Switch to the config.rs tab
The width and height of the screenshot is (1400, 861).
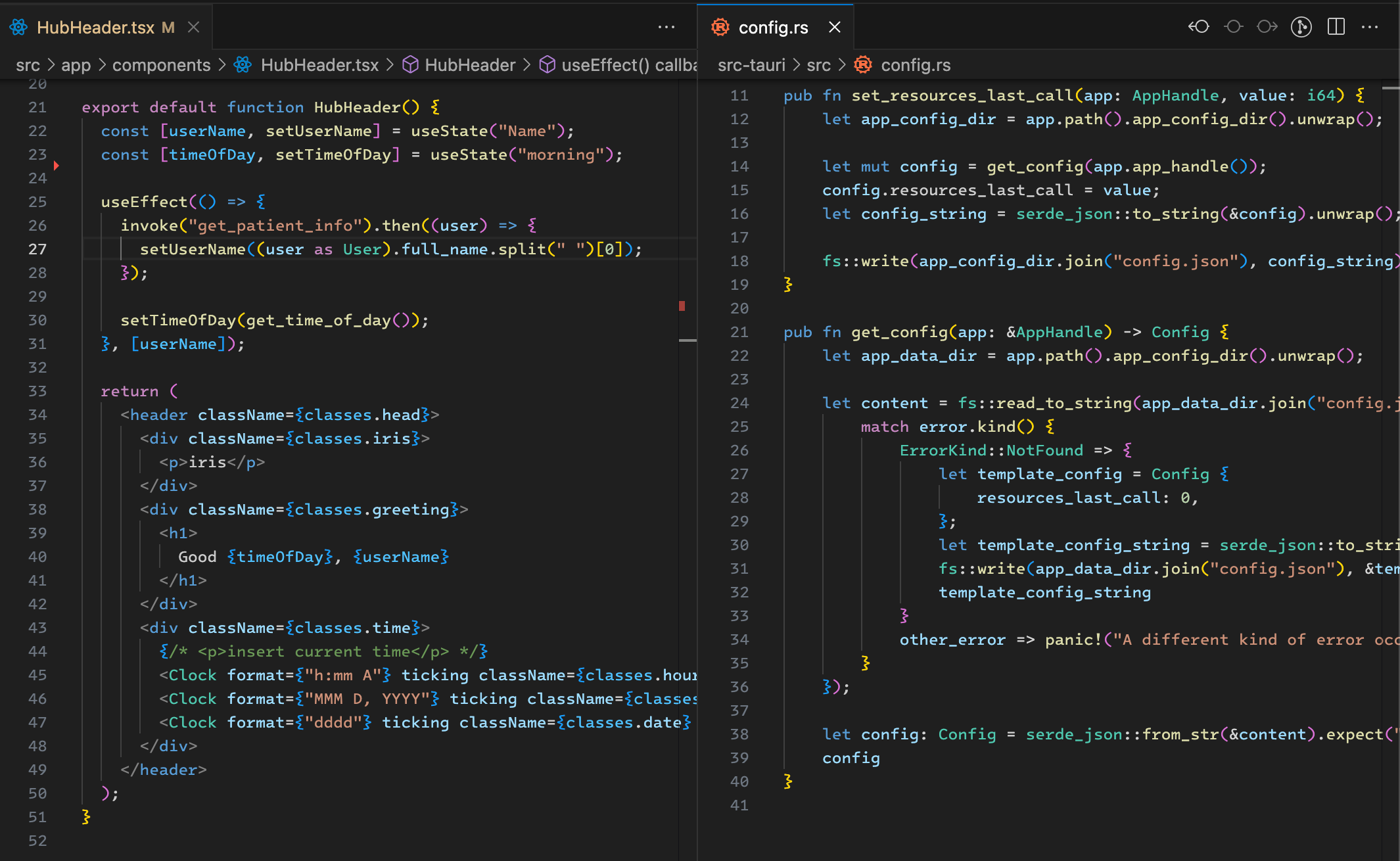(x=774, y=27)
